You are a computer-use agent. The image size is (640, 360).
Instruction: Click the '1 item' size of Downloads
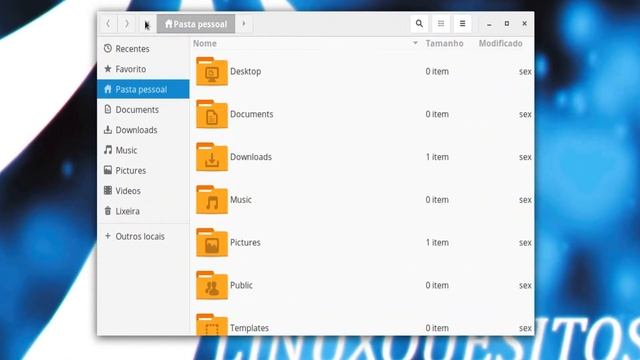coord(437,157)
